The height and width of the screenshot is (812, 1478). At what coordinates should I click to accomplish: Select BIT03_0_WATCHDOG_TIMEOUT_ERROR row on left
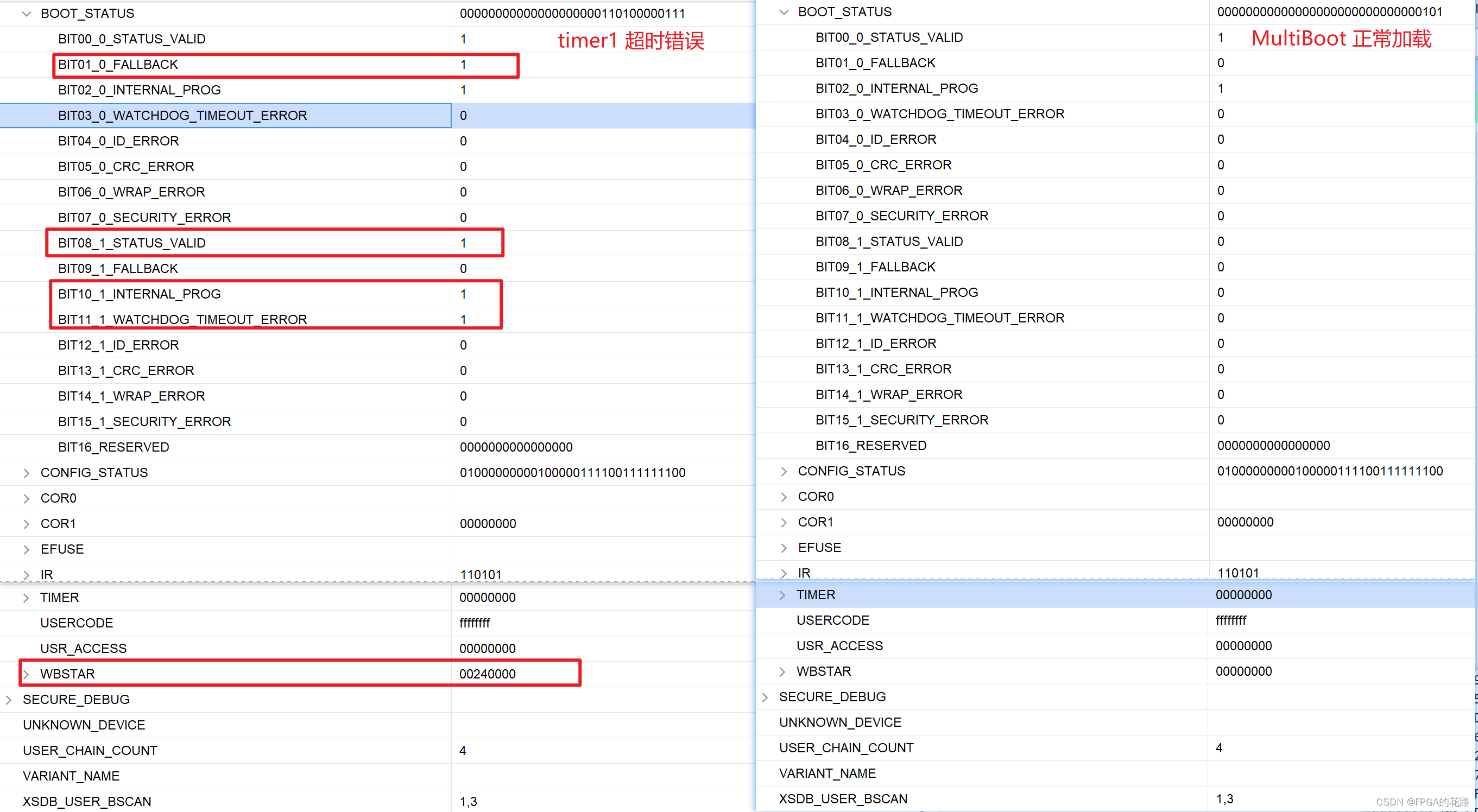pyautogui.click(x=182, y=115)
